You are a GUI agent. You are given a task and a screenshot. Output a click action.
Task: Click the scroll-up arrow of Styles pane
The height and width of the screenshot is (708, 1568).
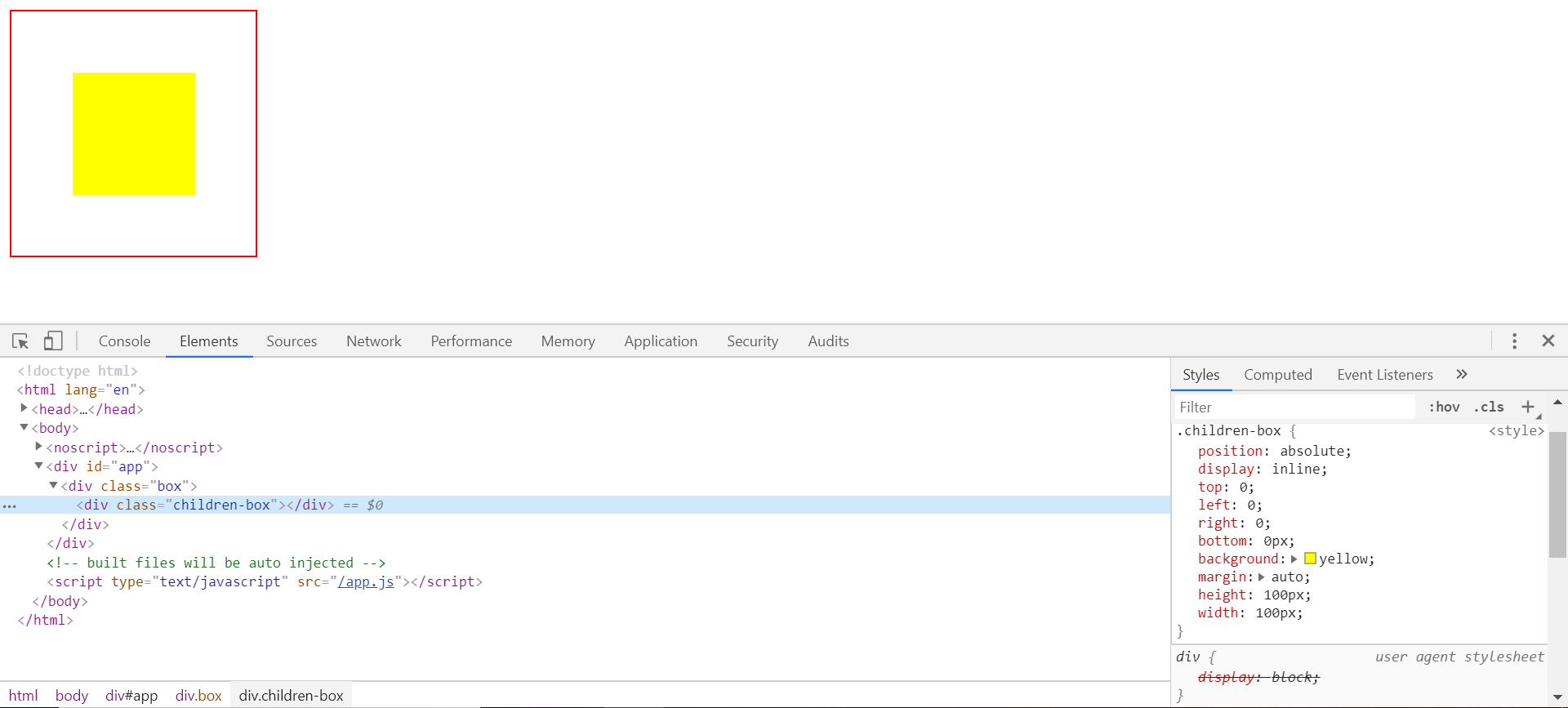(x=1557, y=402)
